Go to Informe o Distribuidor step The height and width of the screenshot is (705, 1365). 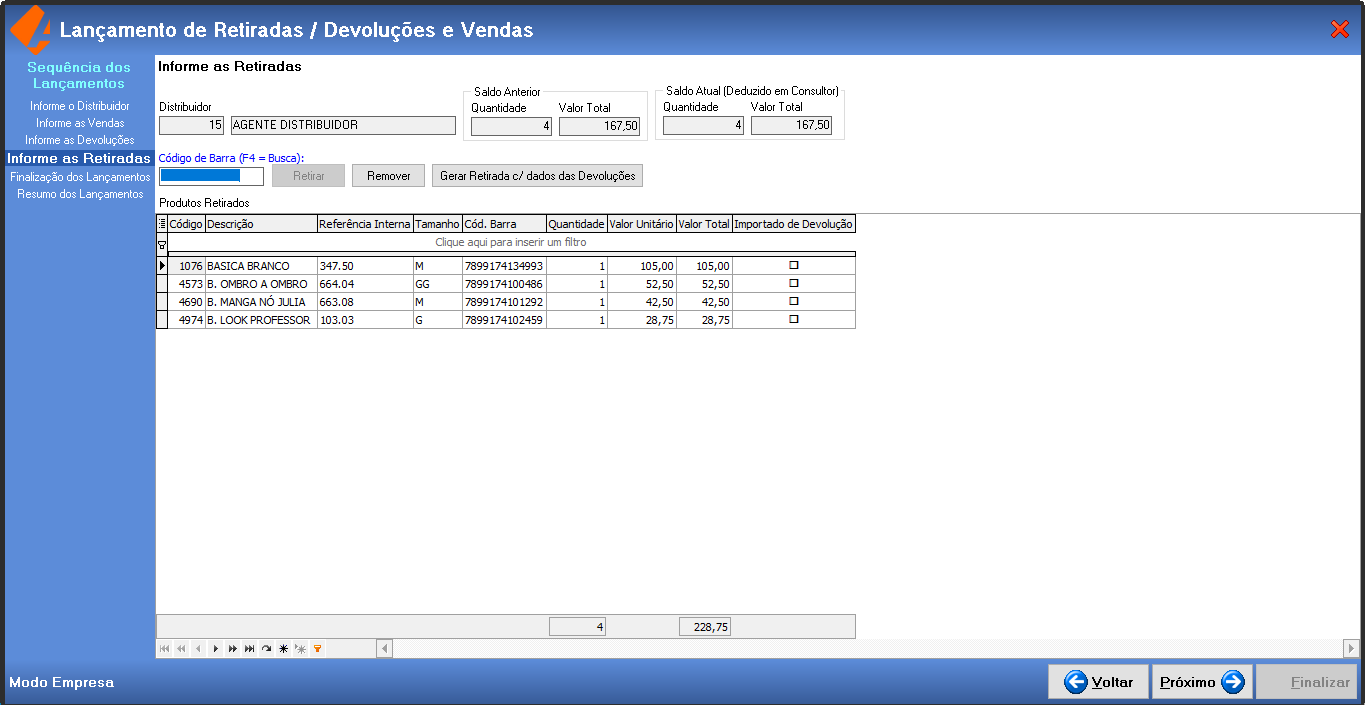[80, 106]
